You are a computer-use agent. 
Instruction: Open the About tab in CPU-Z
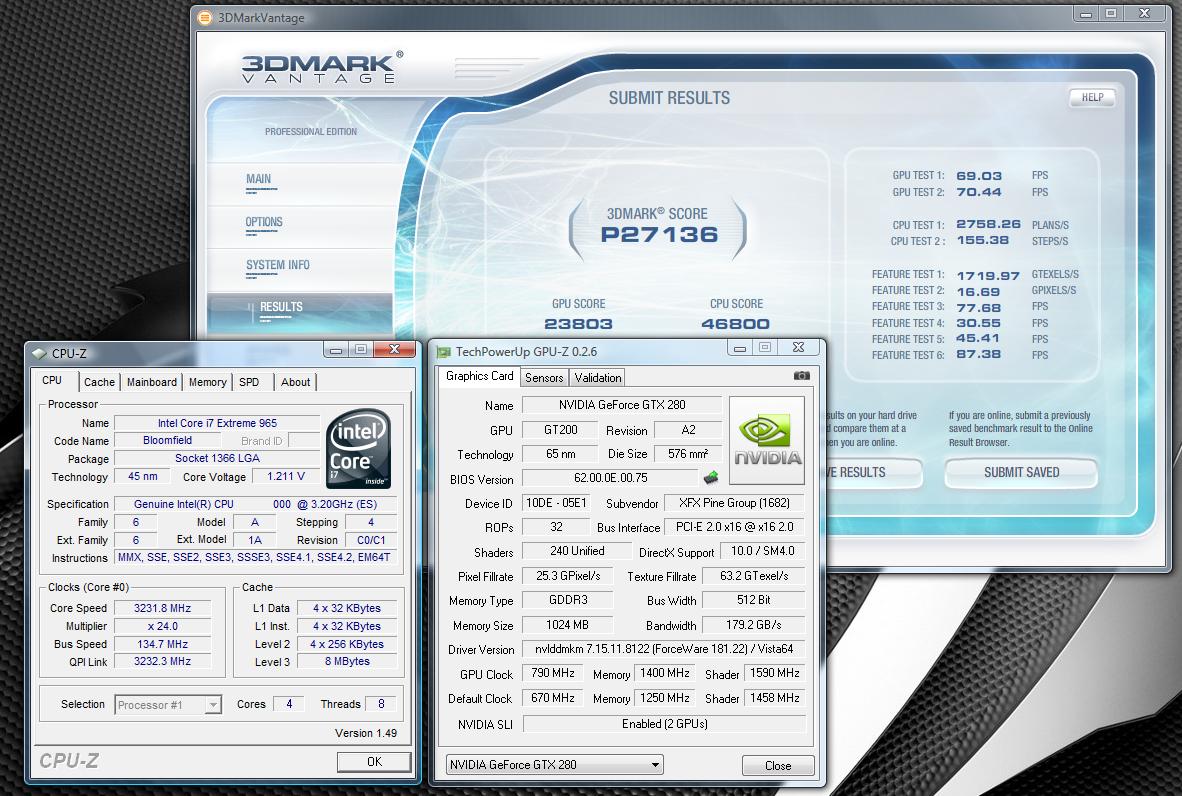pos(296,382)
